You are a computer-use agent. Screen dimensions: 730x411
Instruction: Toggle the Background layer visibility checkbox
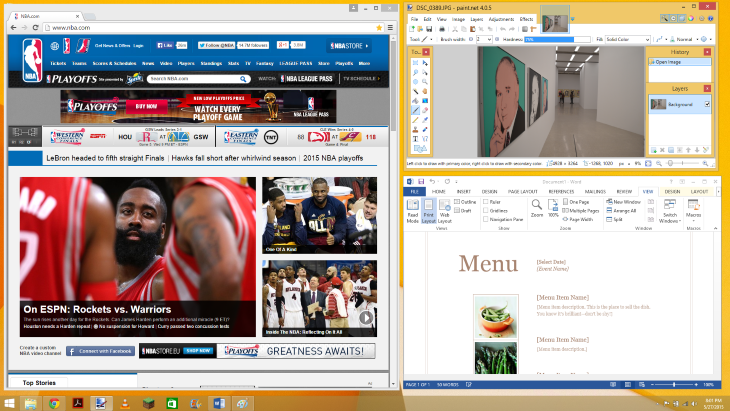coord(707,104)
